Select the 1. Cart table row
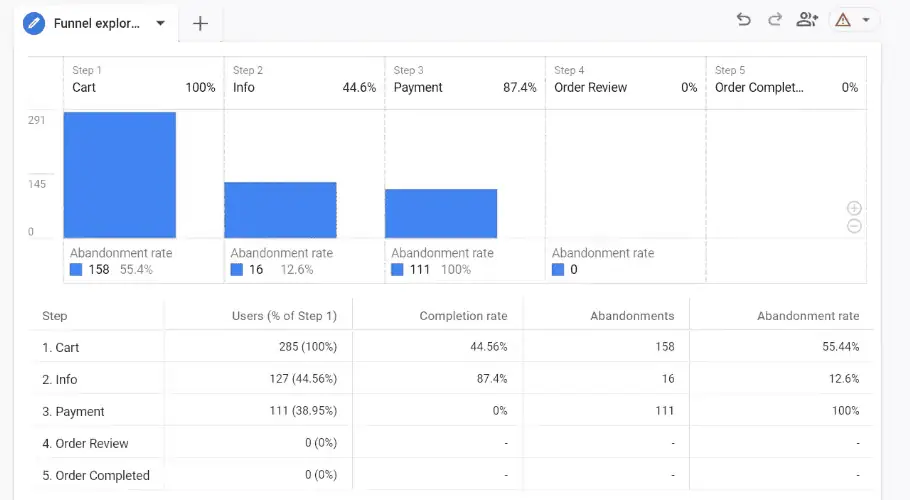The image size is (910, 500). [451, 347]
